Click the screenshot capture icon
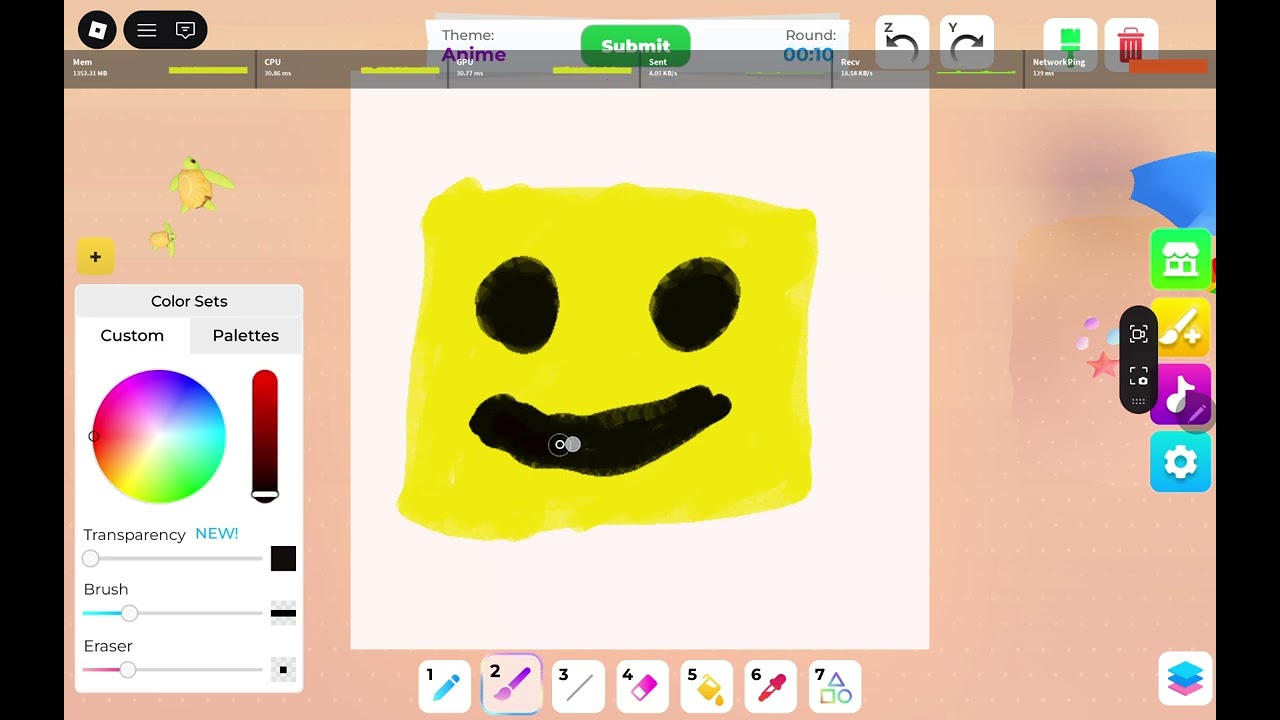 point(1138,376)
